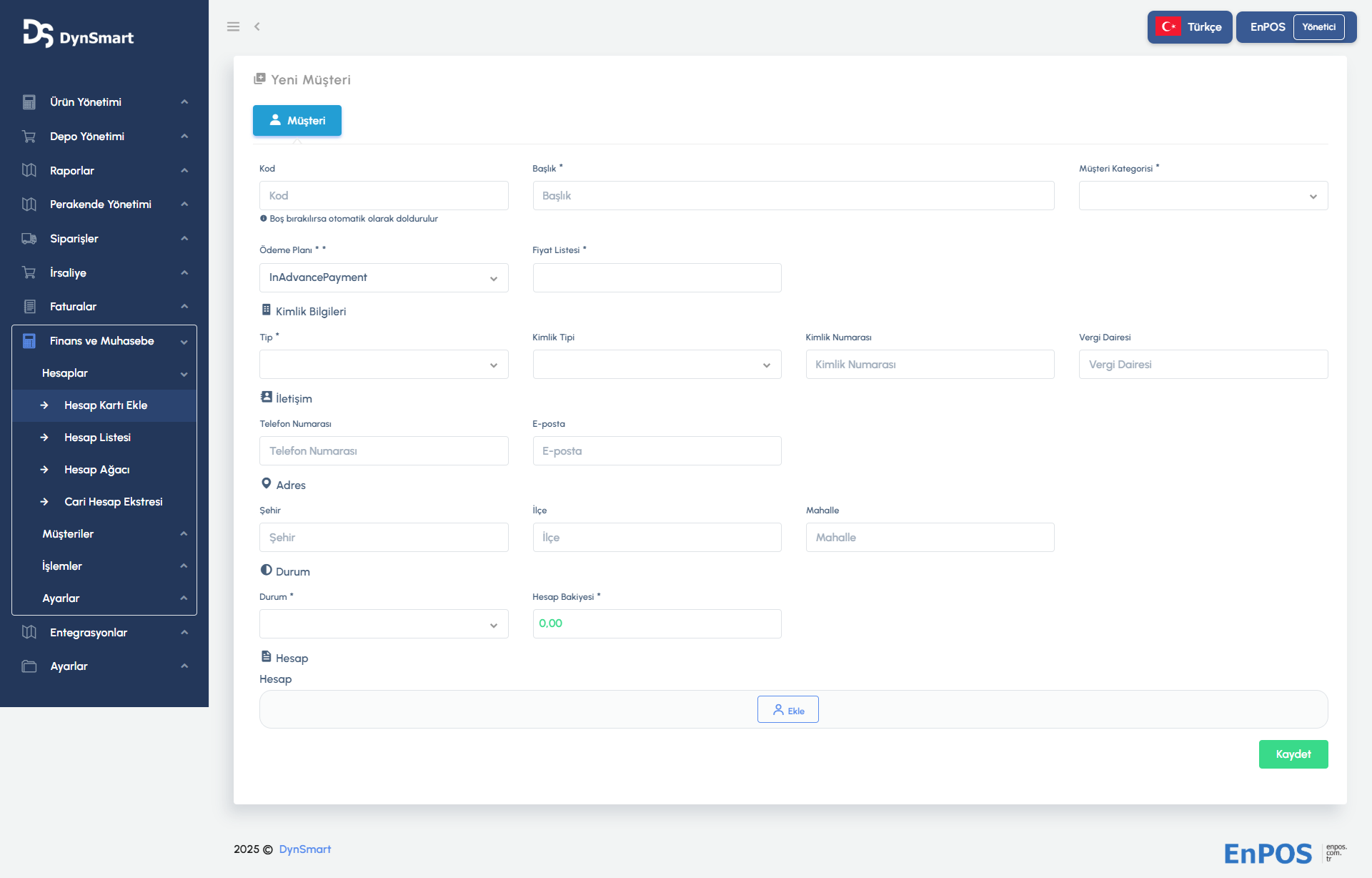Click the Siparişler truck icon
Image resolution: width=1372 pixels, height=878 pixels.
coord(29,239)
